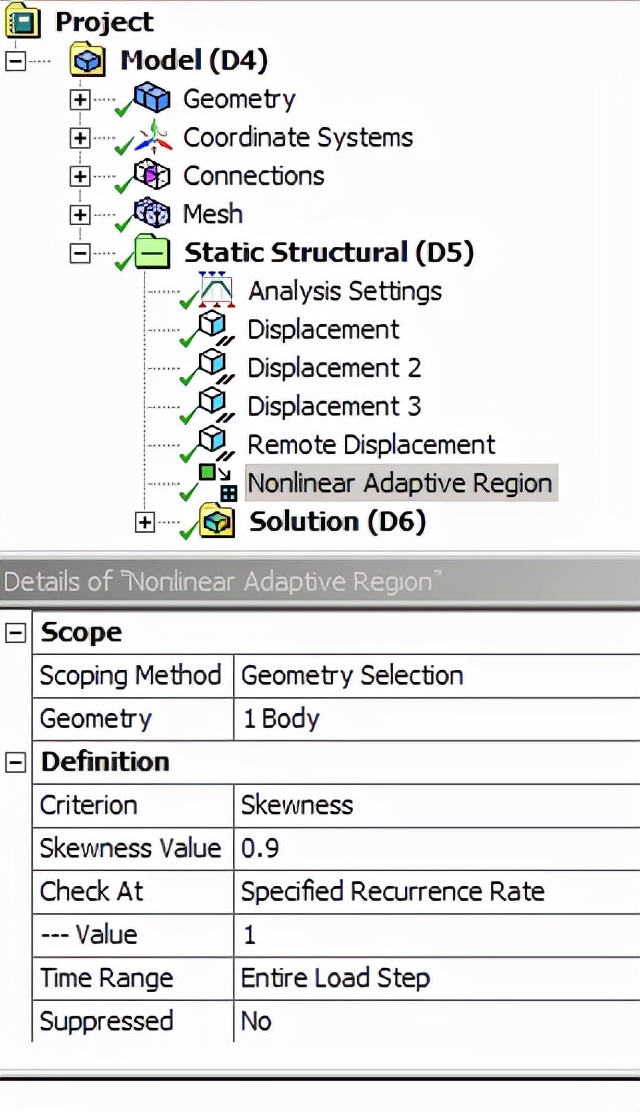Collapse the Scope section in Details
The height and width of the screenshot is (1112, 640).
[x=15, y=633]
